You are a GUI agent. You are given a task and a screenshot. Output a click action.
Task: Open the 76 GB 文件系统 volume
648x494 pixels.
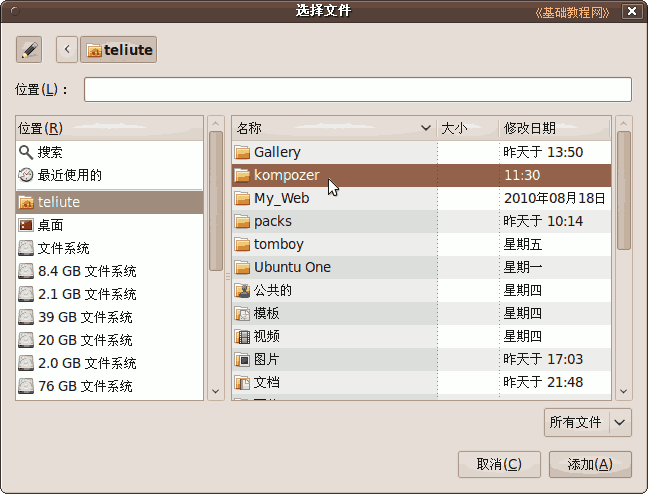[x=110, y=386]
